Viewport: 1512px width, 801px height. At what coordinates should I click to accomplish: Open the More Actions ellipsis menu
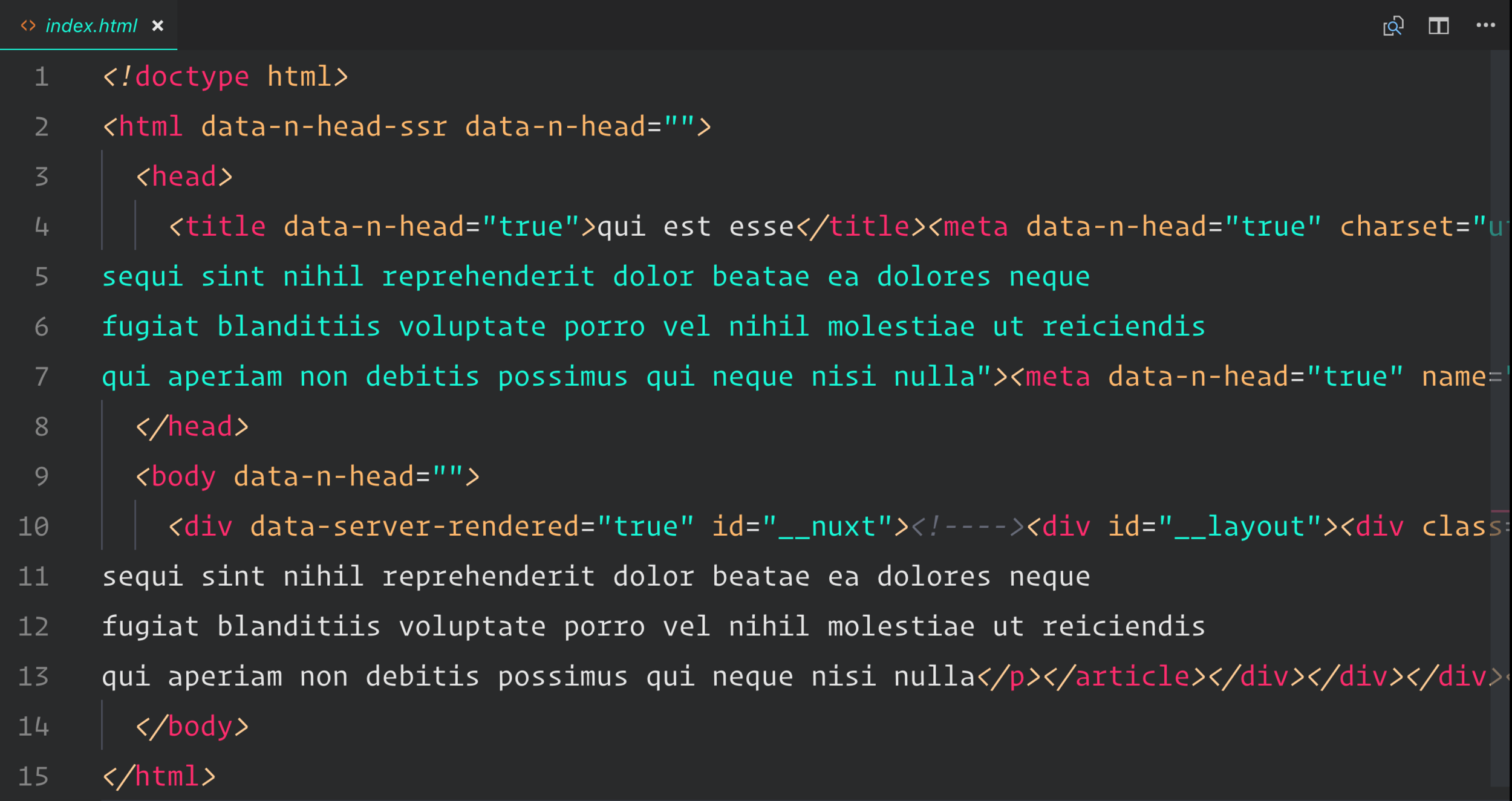click(x=1485, y=25)
